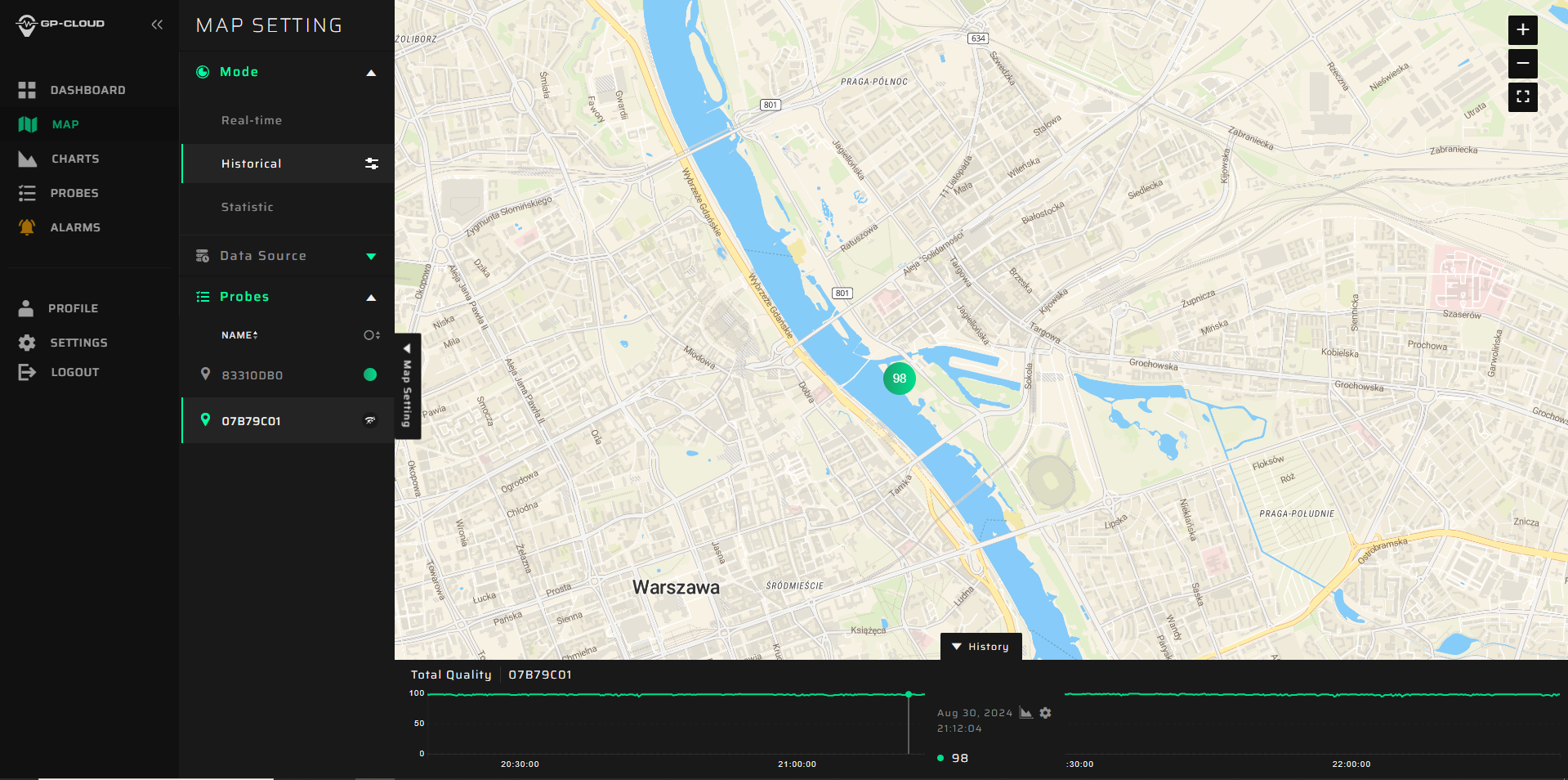Open Historical mode filter settings icon
The width and height of the screenshot is (1568, 780).
(371, 164)
